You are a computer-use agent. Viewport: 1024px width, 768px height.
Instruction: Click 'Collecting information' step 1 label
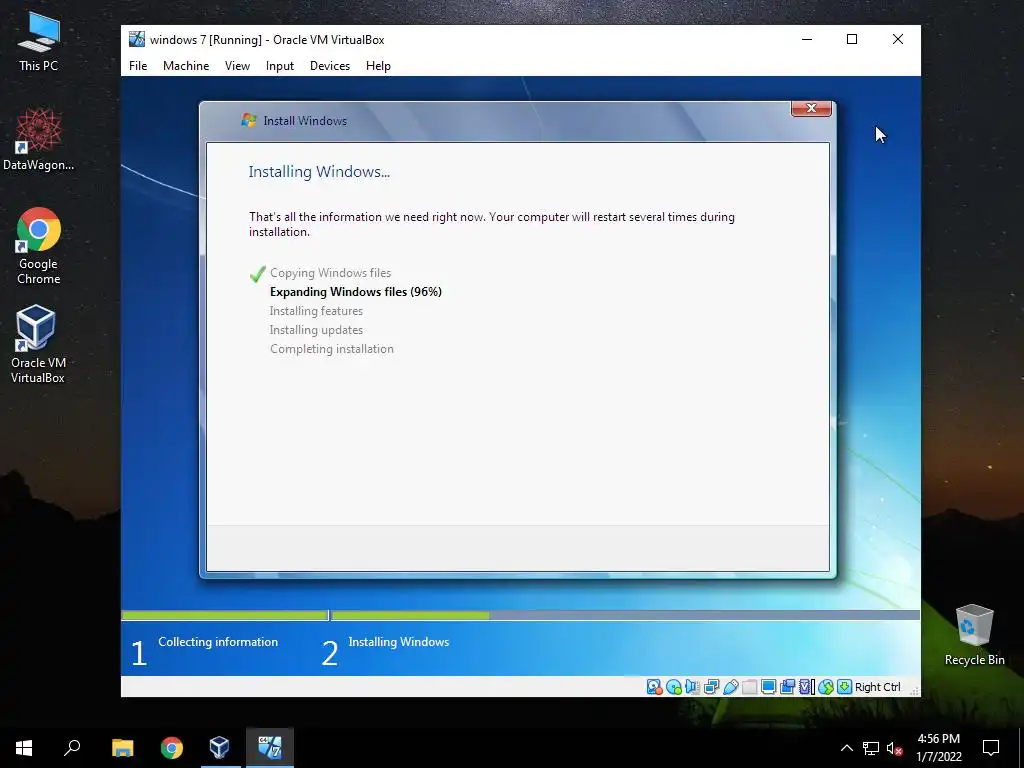[x=218, y=642]
